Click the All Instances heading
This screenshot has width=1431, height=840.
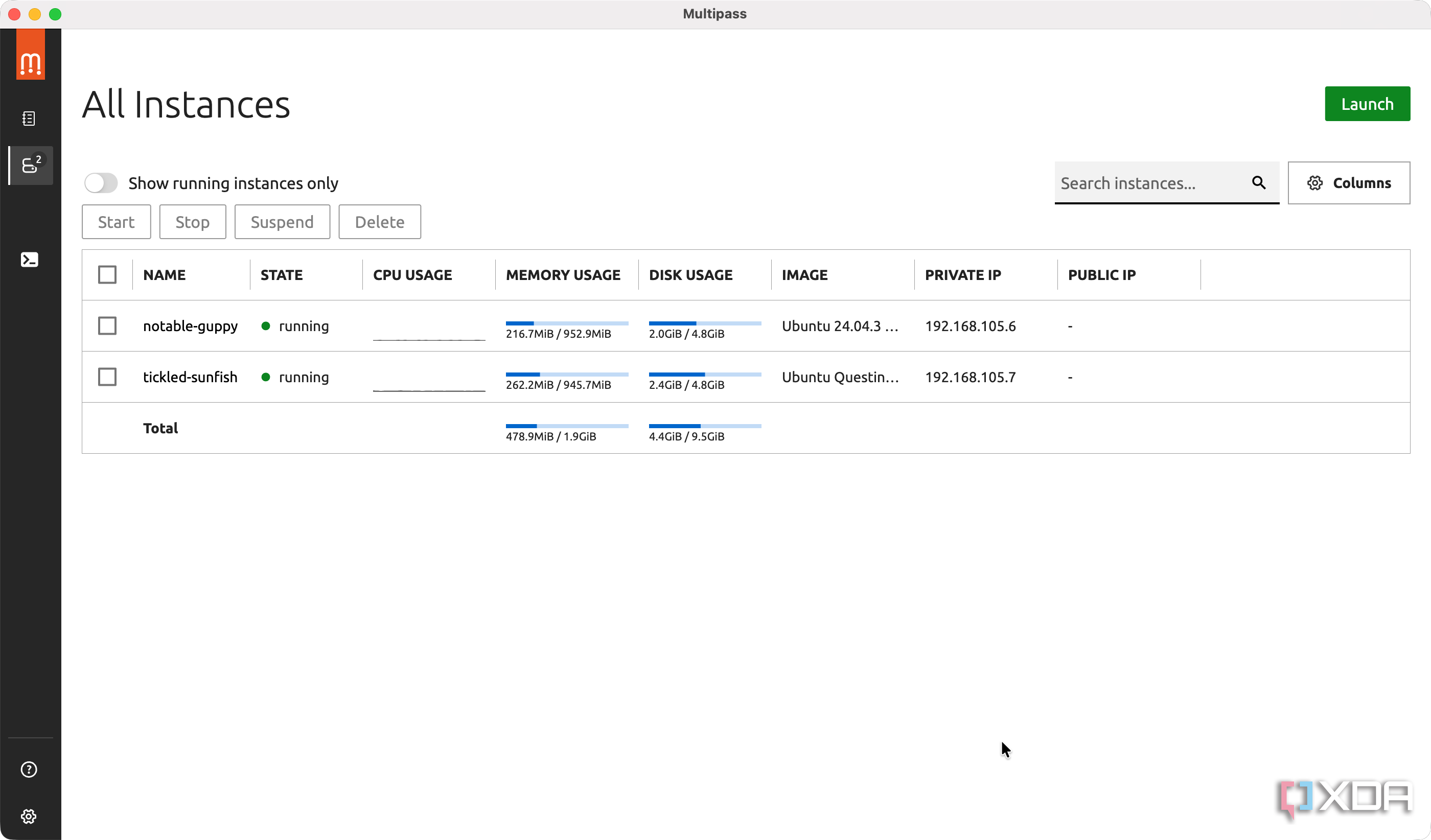point(186,104)
